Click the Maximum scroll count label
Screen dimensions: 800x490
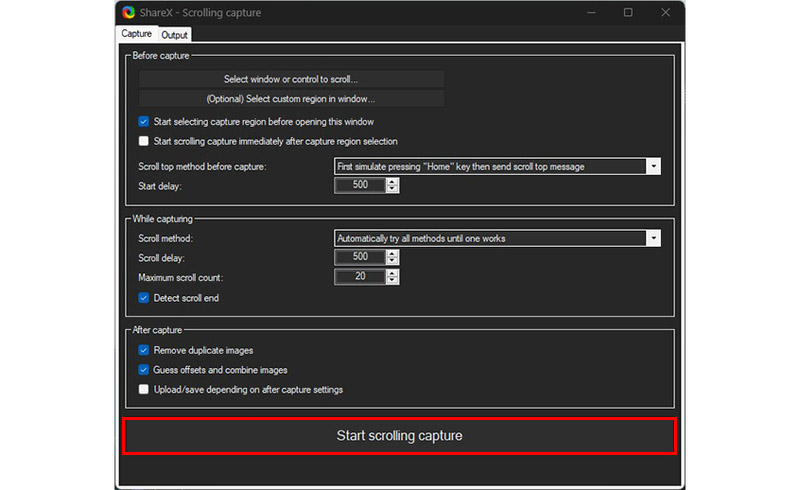(181, 278)
